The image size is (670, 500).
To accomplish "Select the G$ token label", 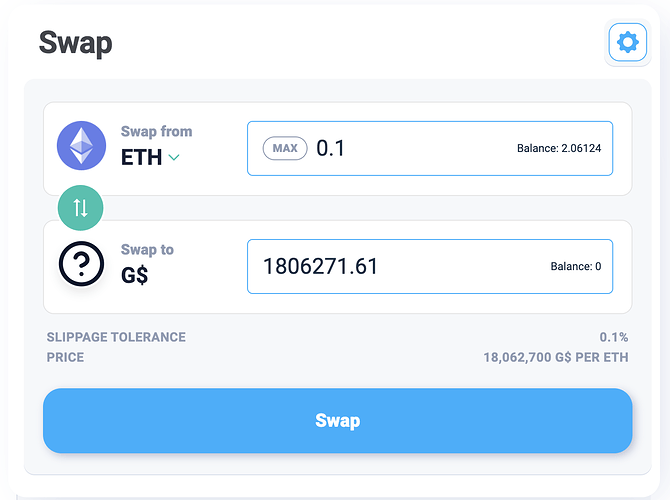I will 135,275.
